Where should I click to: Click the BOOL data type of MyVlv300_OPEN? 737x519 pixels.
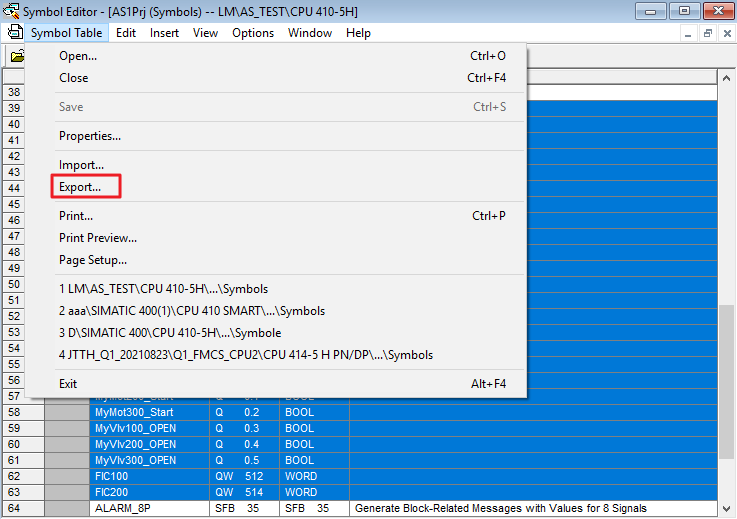click(x=314, y=460)
